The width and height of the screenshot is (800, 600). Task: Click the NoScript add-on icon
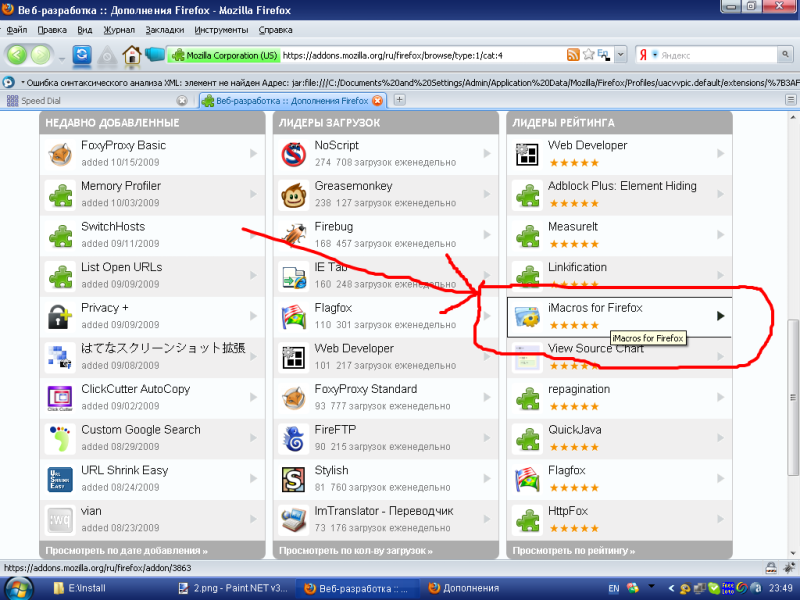293,154
